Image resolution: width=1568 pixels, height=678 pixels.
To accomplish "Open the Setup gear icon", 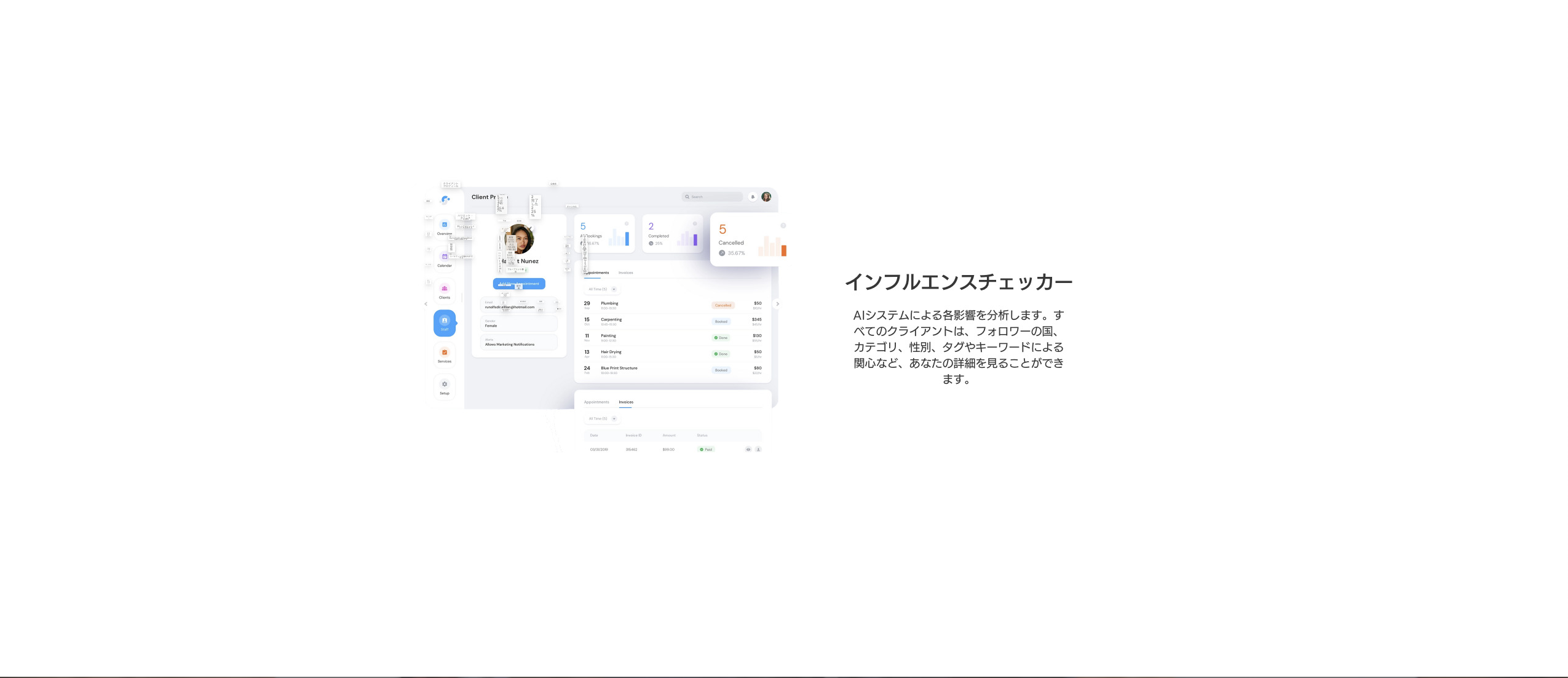I will click(x=444, y=385).
